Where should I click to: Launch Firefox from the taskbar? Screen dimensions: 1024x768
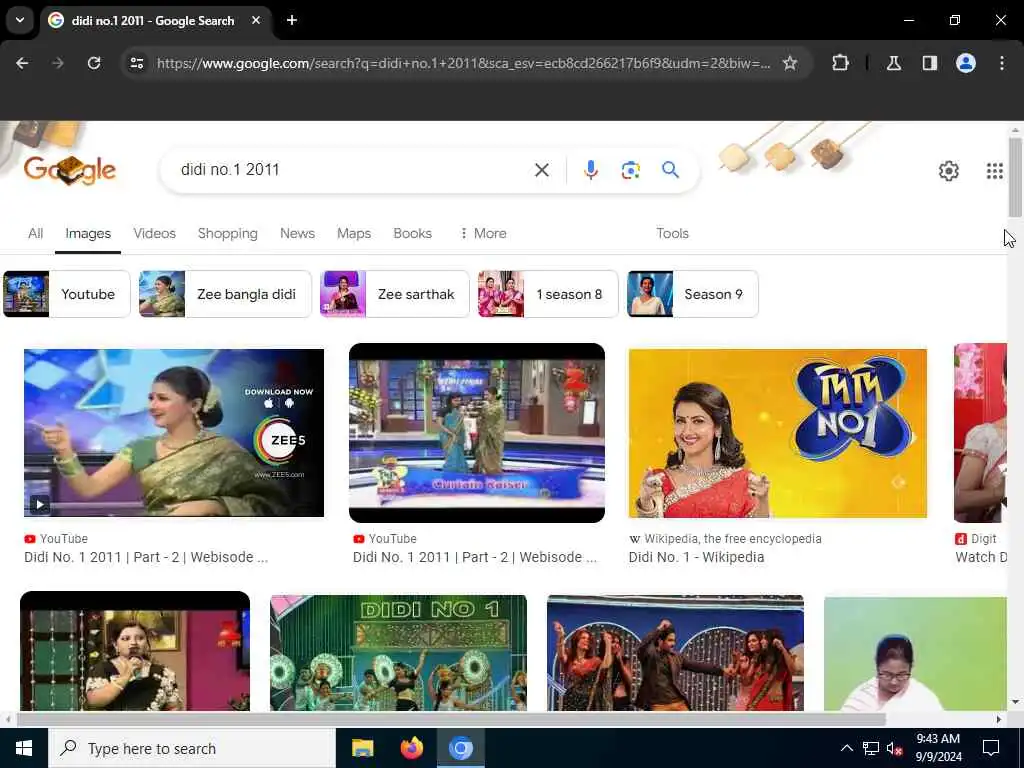click(411, 748)
